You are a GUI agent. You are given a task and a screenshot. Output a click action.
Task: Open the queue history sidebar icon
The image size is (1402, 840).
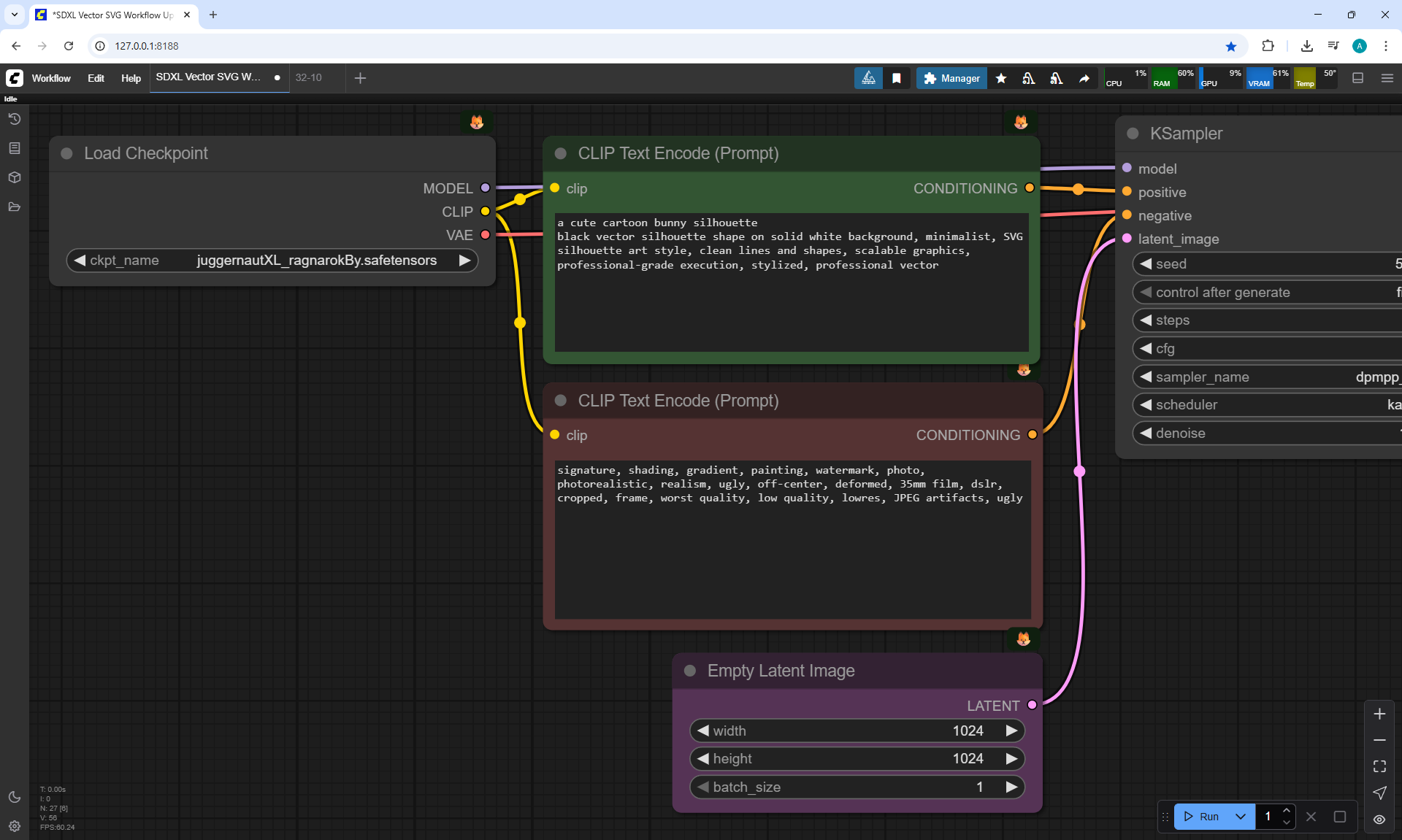click(x=15, y=119)
